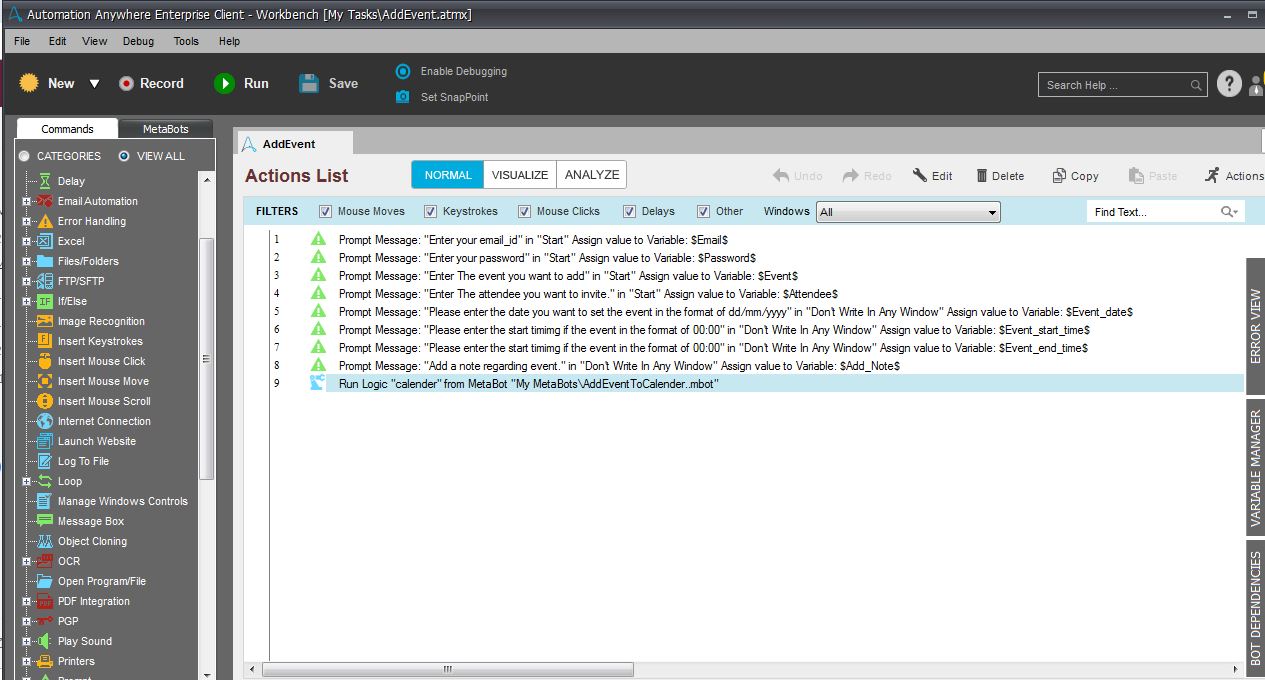The height and width of the screenshot is (680, 1265).
Task: Toggle the Other filter checkbox
Action: point(703,211)
